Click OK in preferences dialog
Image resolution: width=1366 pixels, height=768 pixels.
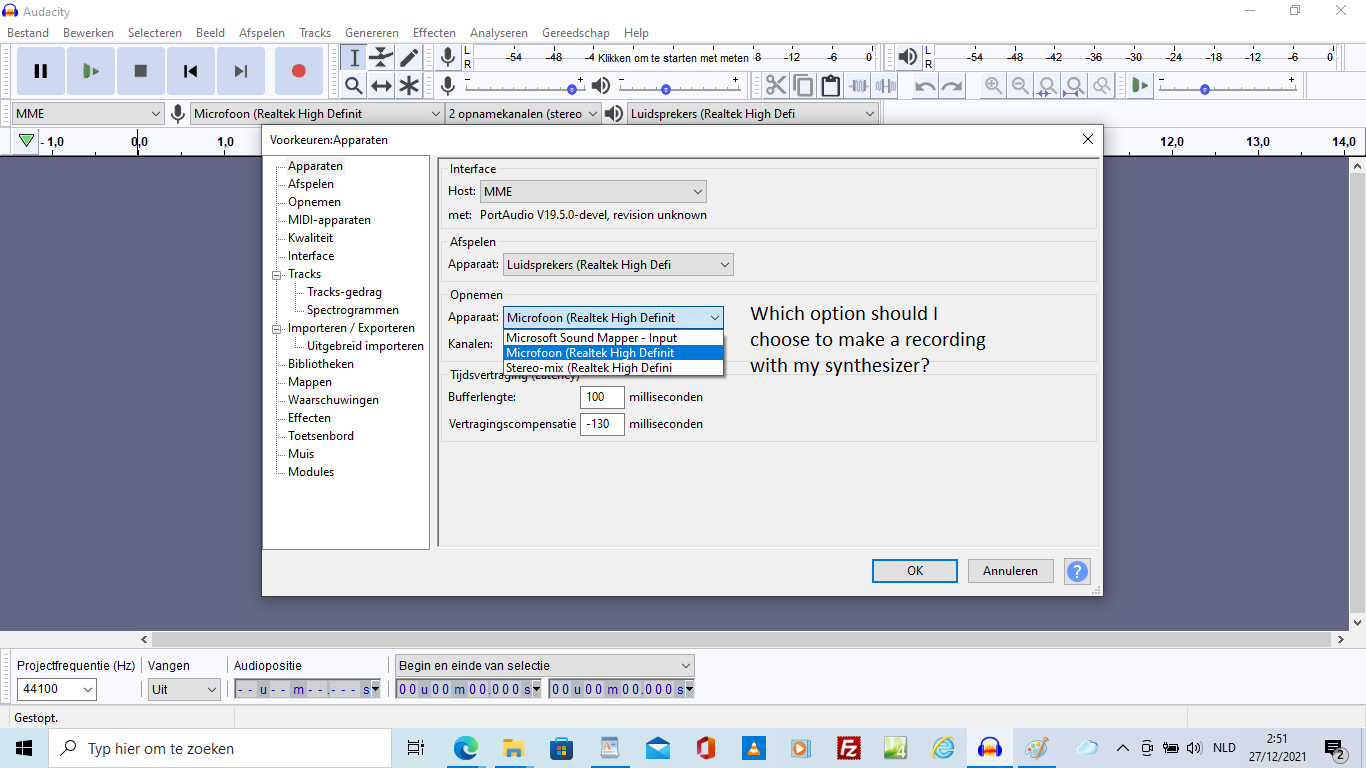tap(915, 571)
